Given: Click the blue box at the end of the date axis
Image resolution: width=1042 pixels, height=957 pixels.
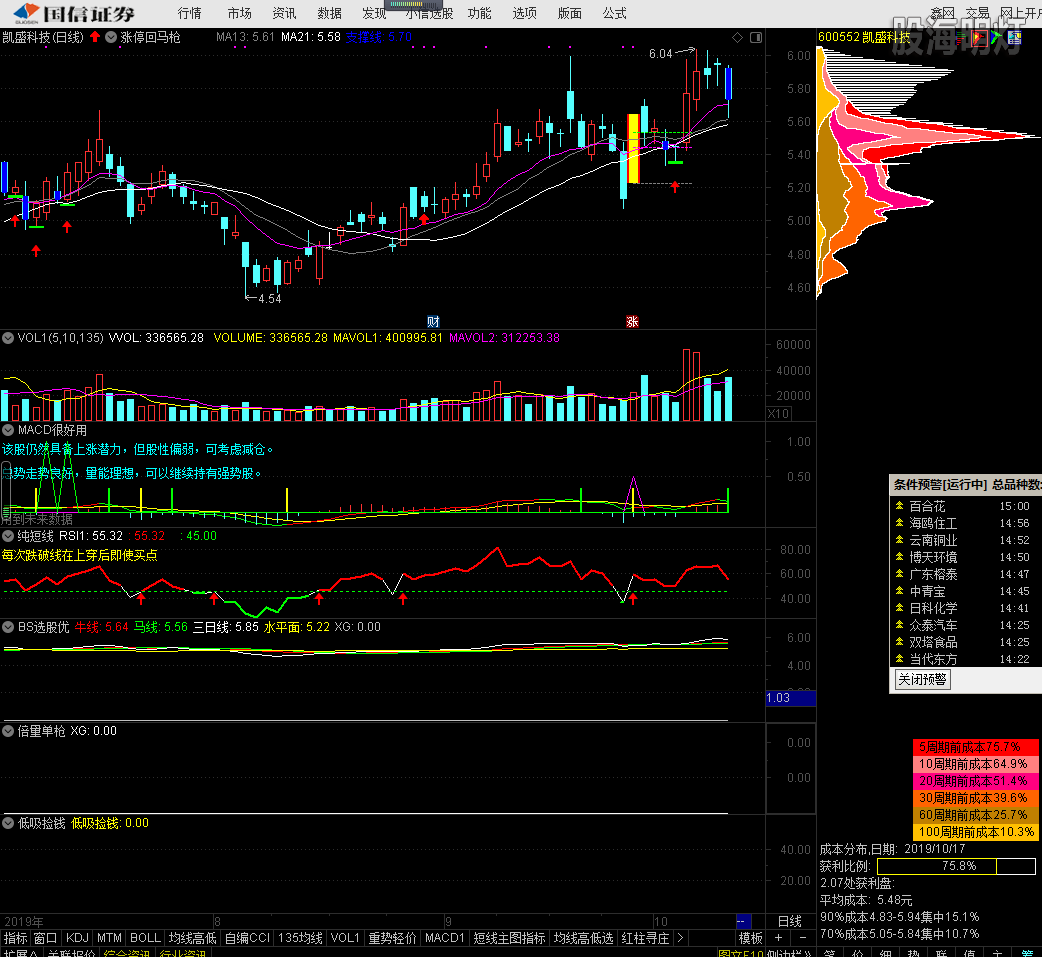Looking at the screenshot, I should [x=743, y=921].
